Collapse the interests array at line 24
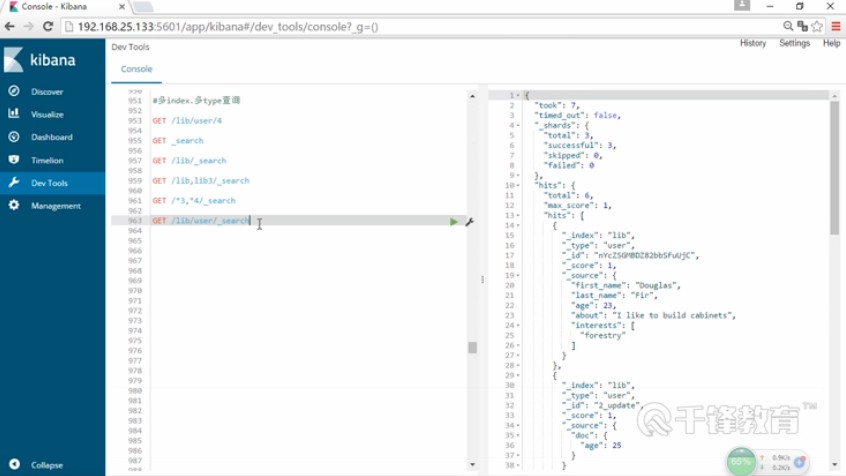 (518, 325)
